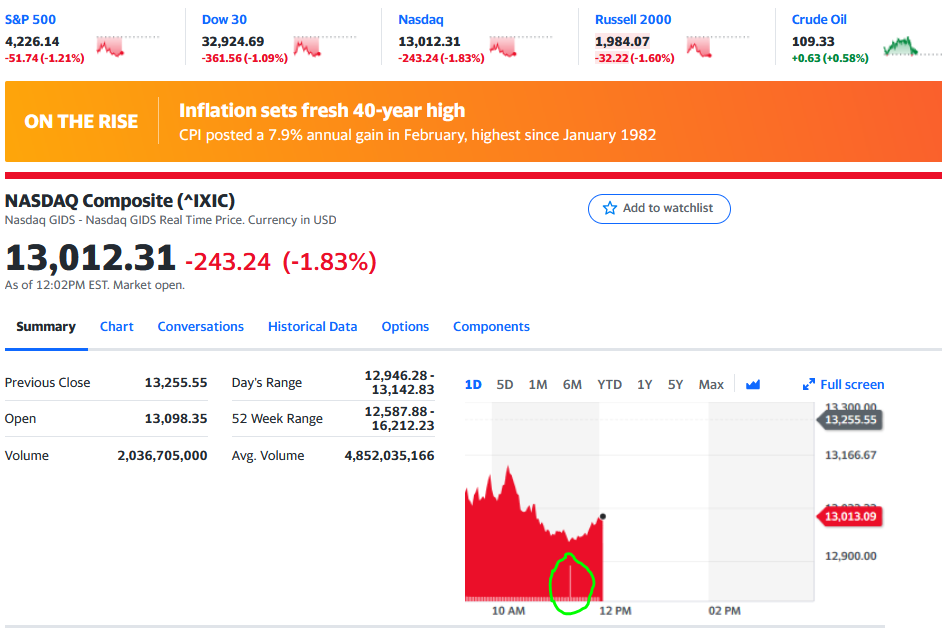Switch chart range to 1Y

coord(645,384)
